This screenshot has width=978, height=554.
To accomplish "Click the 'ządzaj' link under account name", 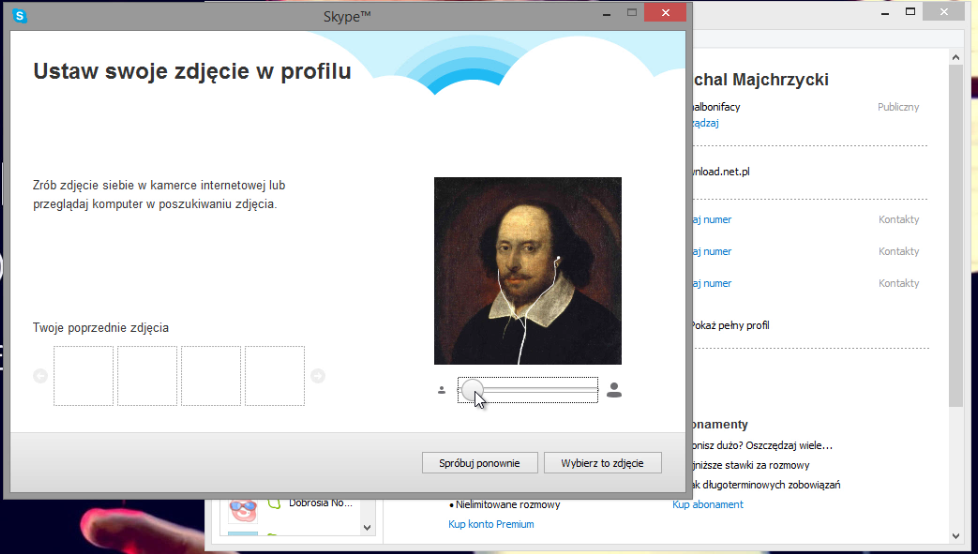I will (705, 123).
